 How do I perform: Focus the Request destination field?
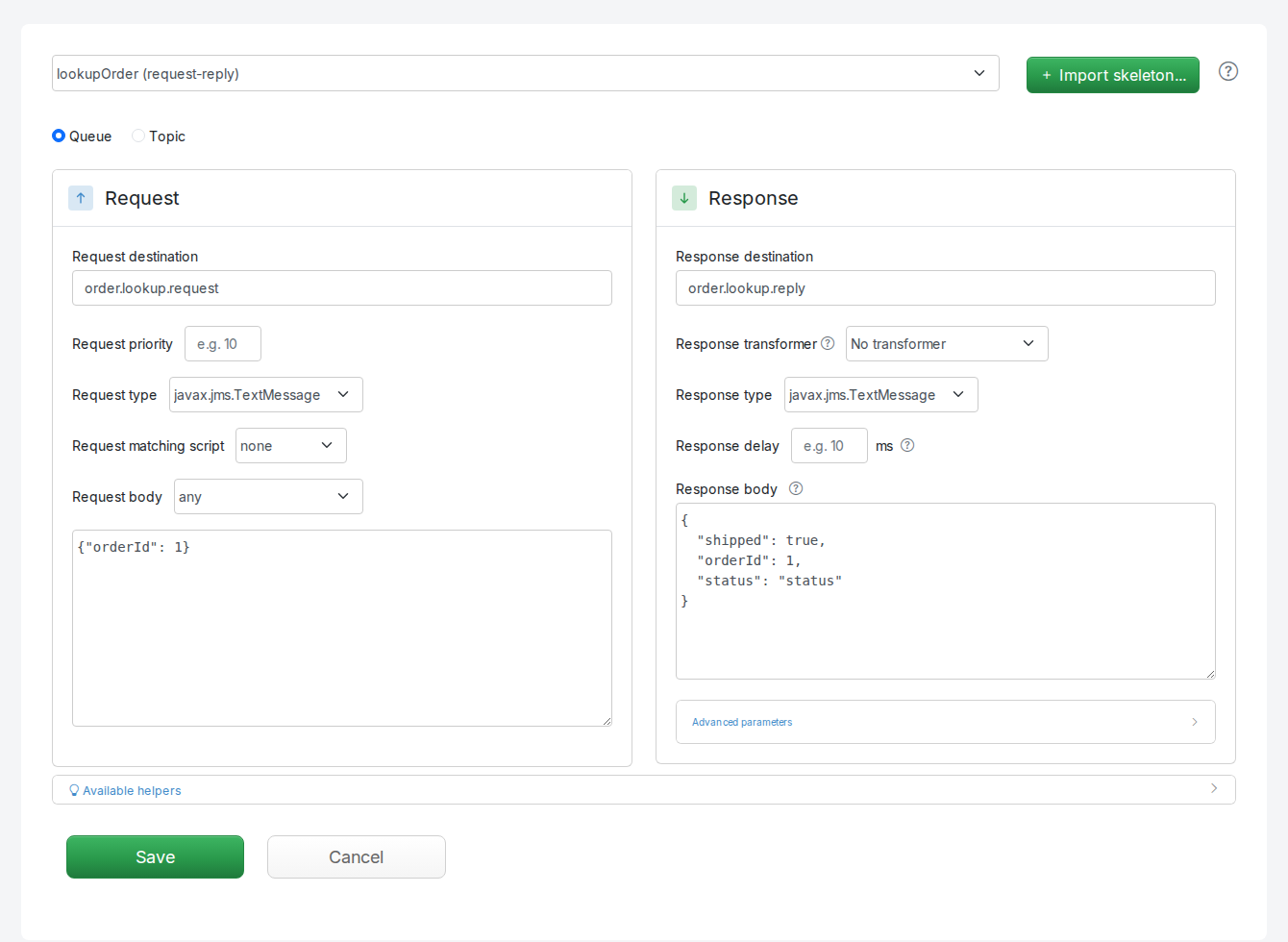tap(342, 287)
